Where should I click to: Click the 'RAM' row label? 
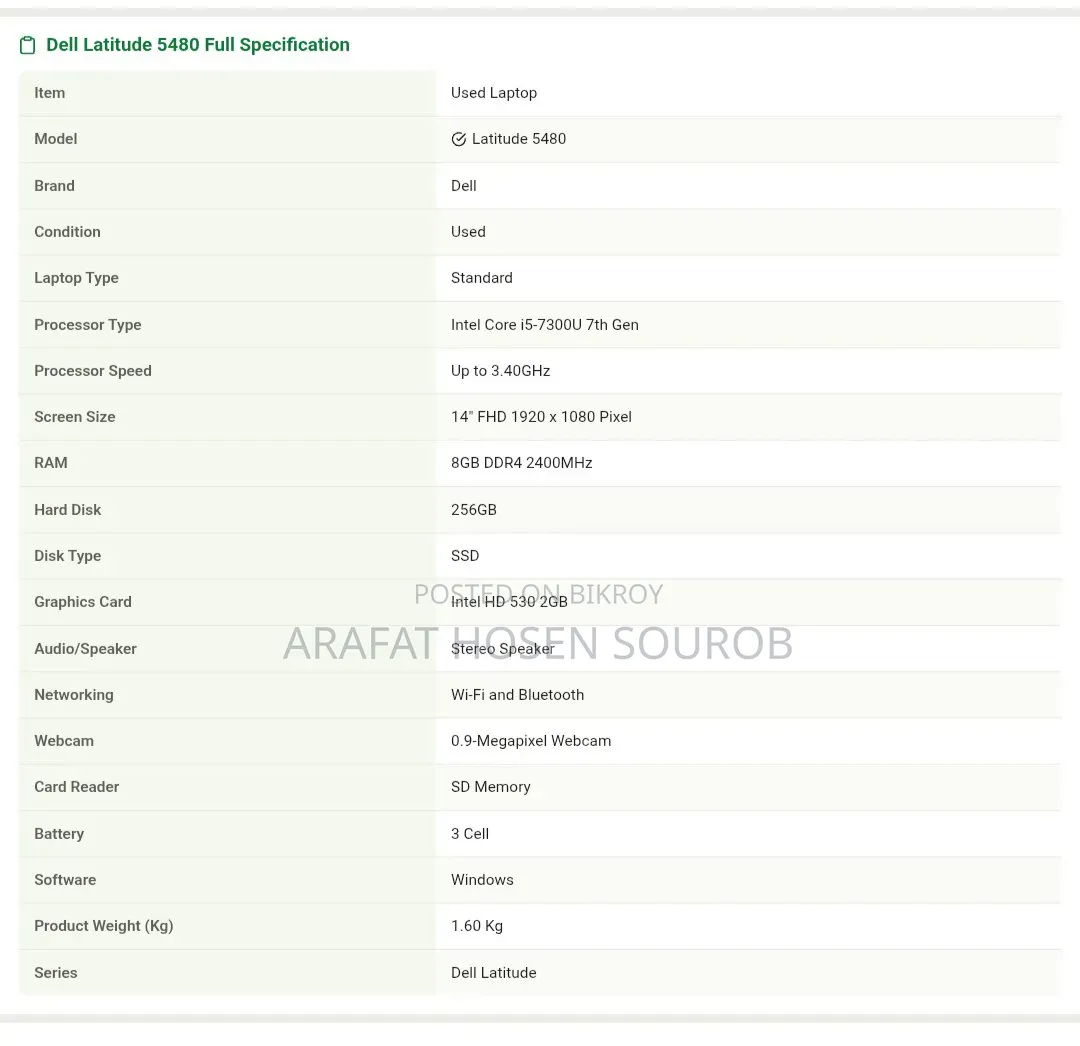[x=51, y=463]
